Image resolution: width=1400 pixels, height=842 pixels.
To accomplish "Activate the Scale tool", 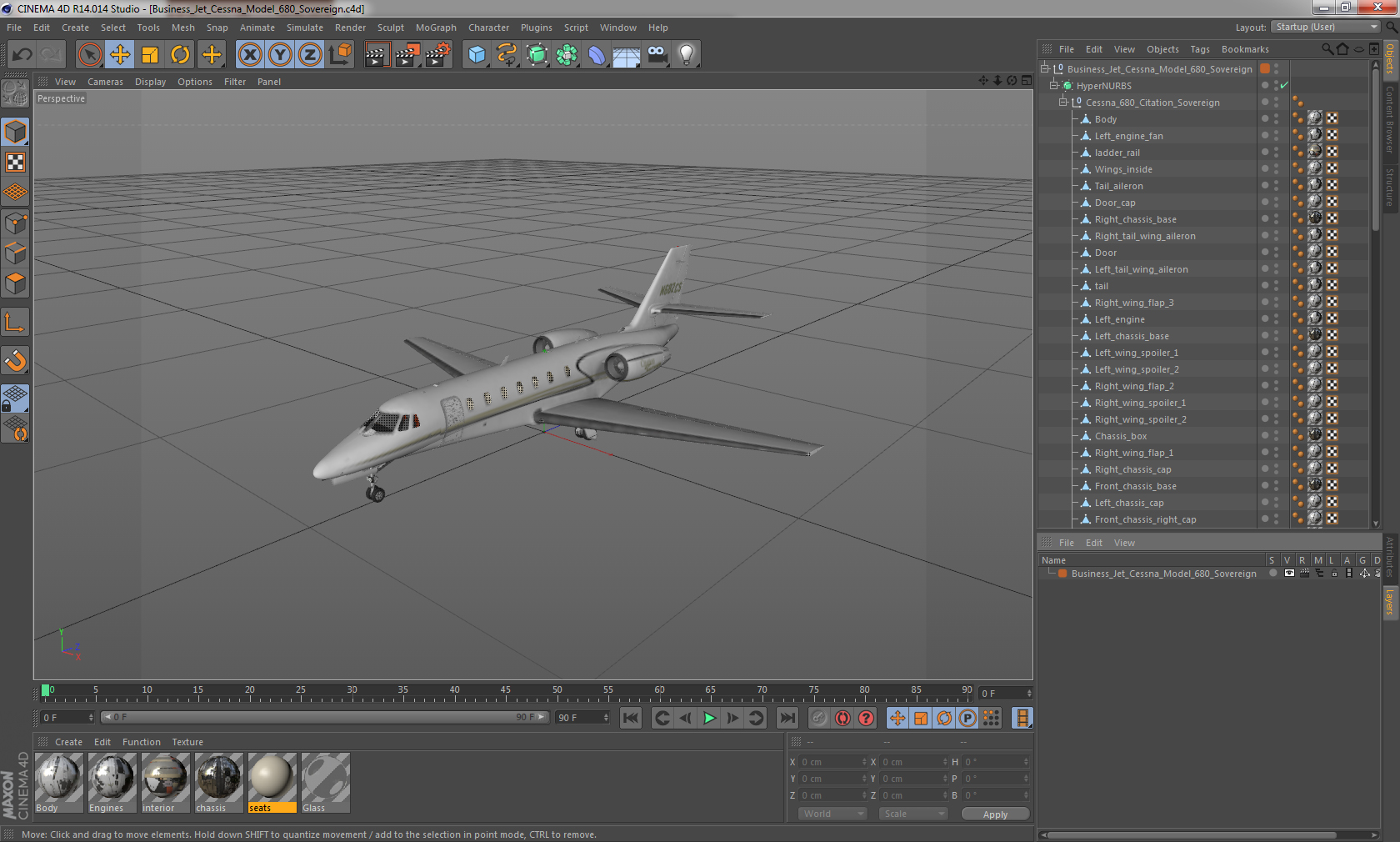I will [x=150, y=55].
